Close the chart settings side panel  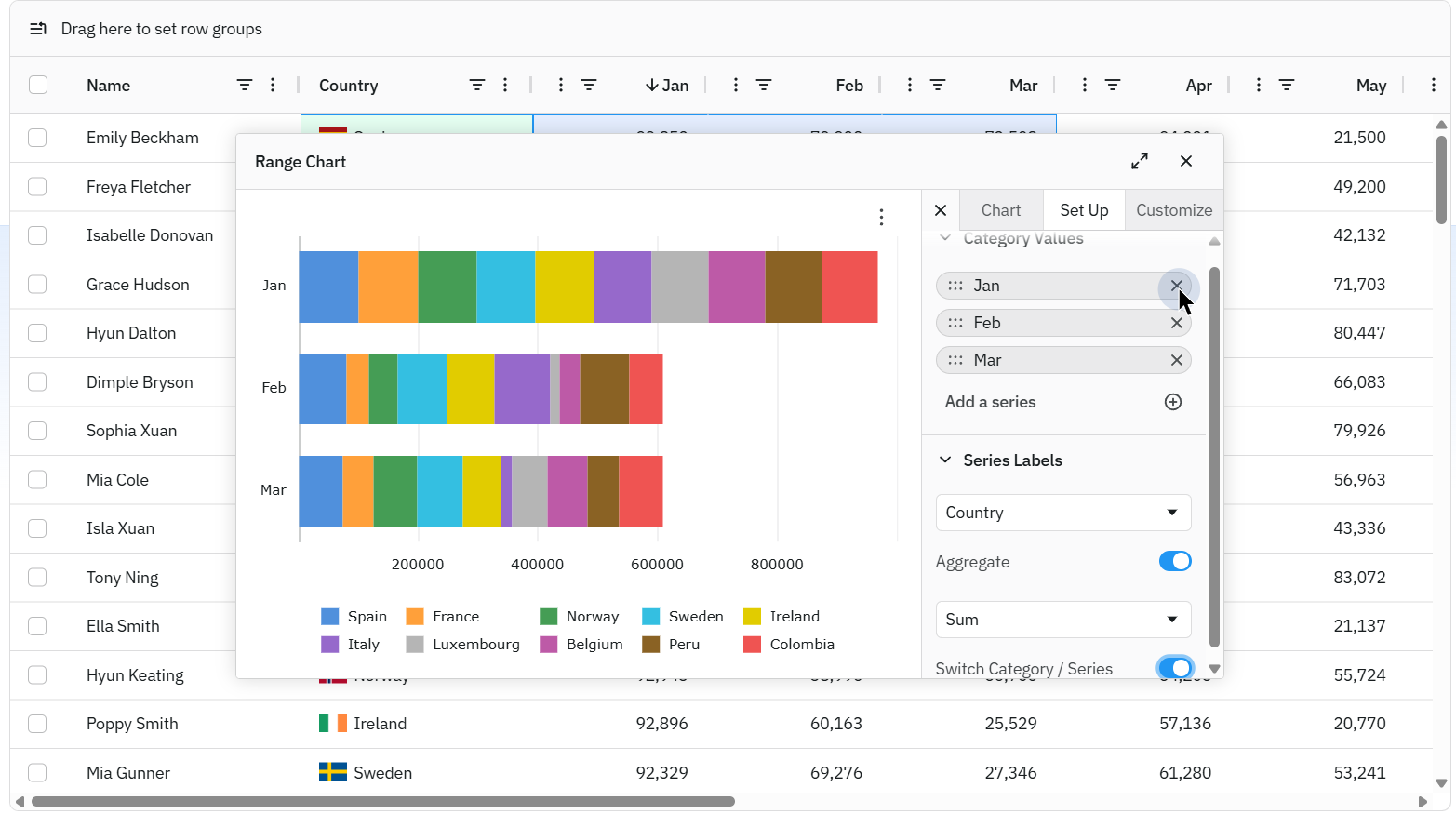pos(941,210)
